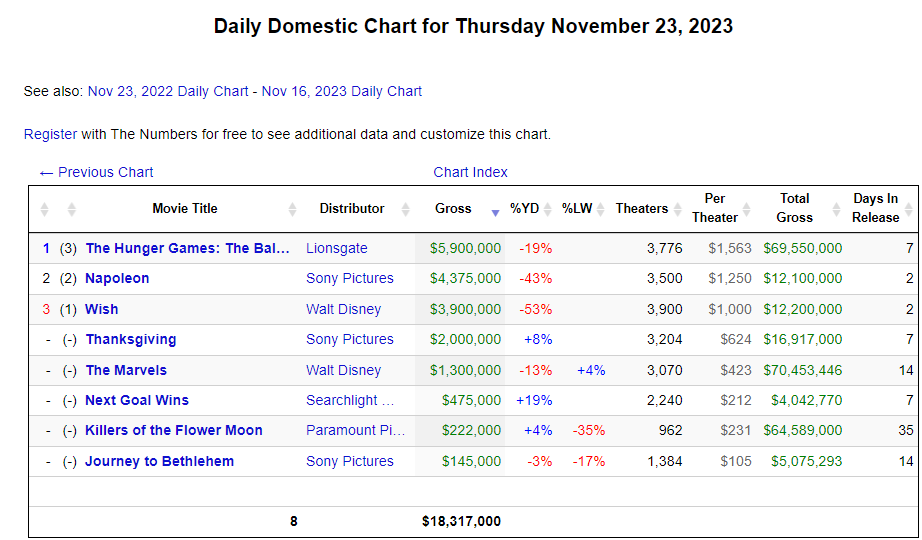Sort by first rank column arrows
The height and width of the screenshot is (540, 922).
(x=44, y=209)
